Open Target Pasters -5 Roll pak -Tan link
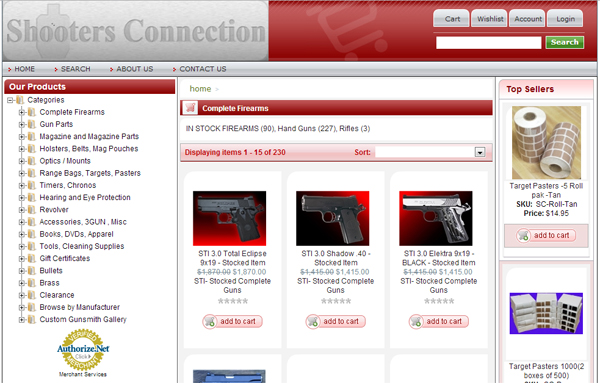Viewport: 600px width, 383px height. 546,191
